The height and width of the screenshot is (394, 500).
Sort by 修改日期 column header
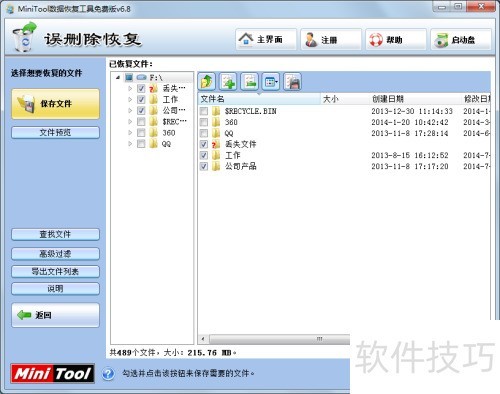[476, 99]
